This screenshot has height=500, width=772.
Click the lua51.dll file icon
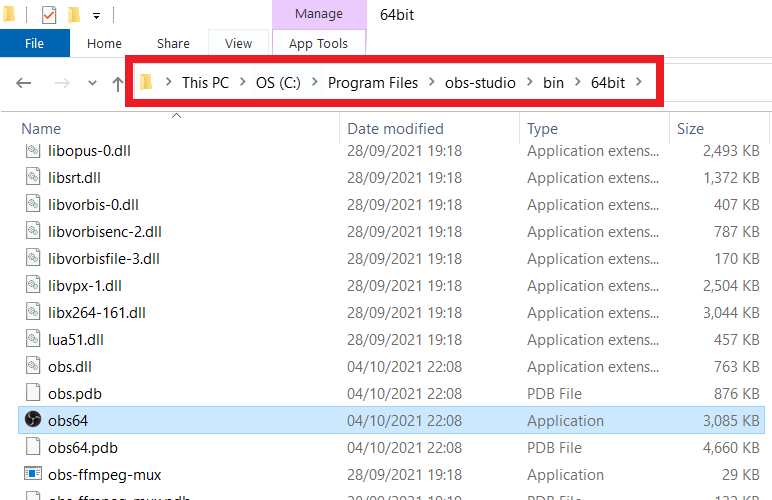click(x=32, y=339)
